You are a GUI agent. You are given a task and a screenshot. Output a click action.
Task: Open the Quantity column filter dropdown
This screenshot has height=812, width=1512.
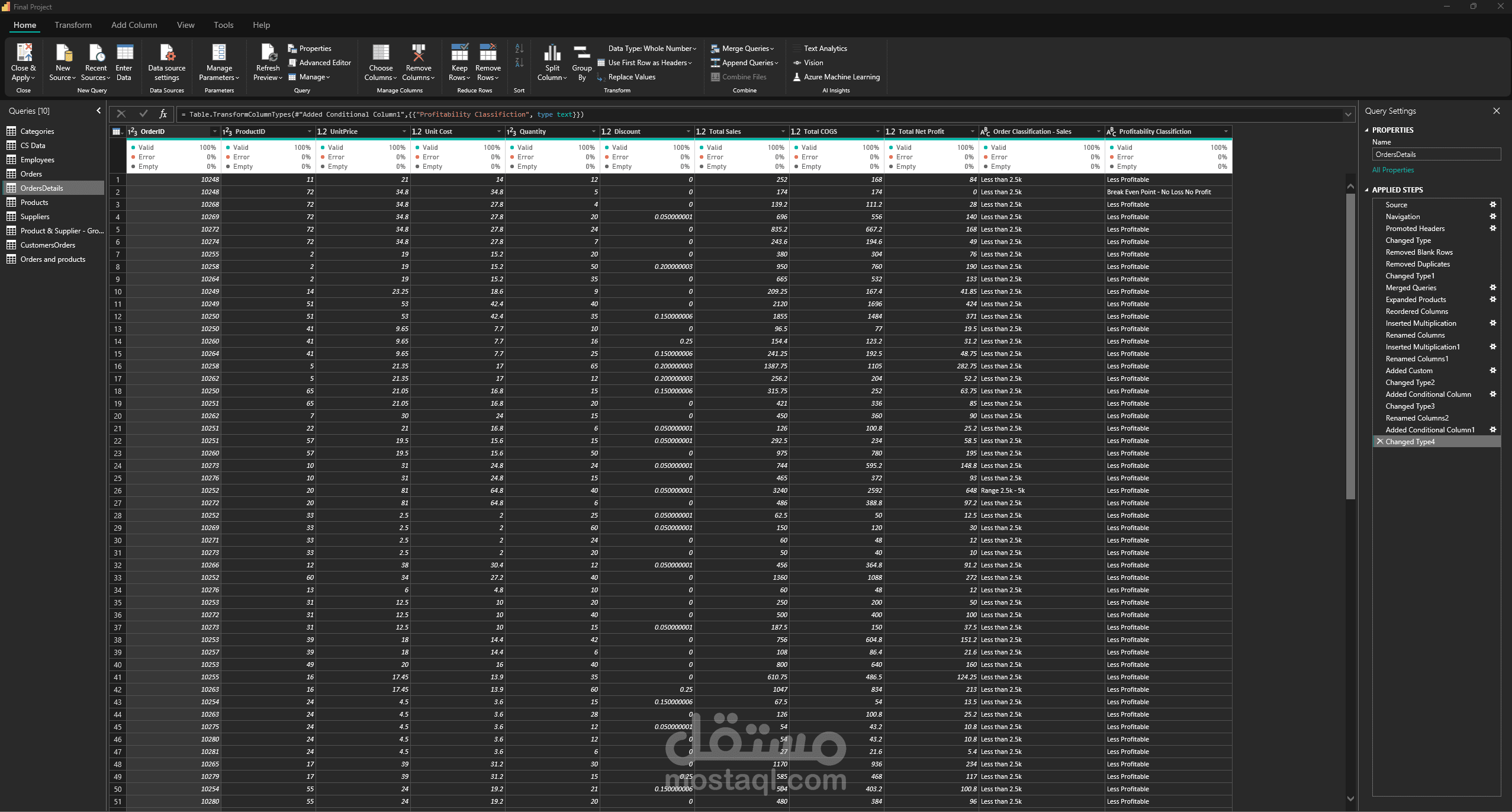click(x=593, y=131)
